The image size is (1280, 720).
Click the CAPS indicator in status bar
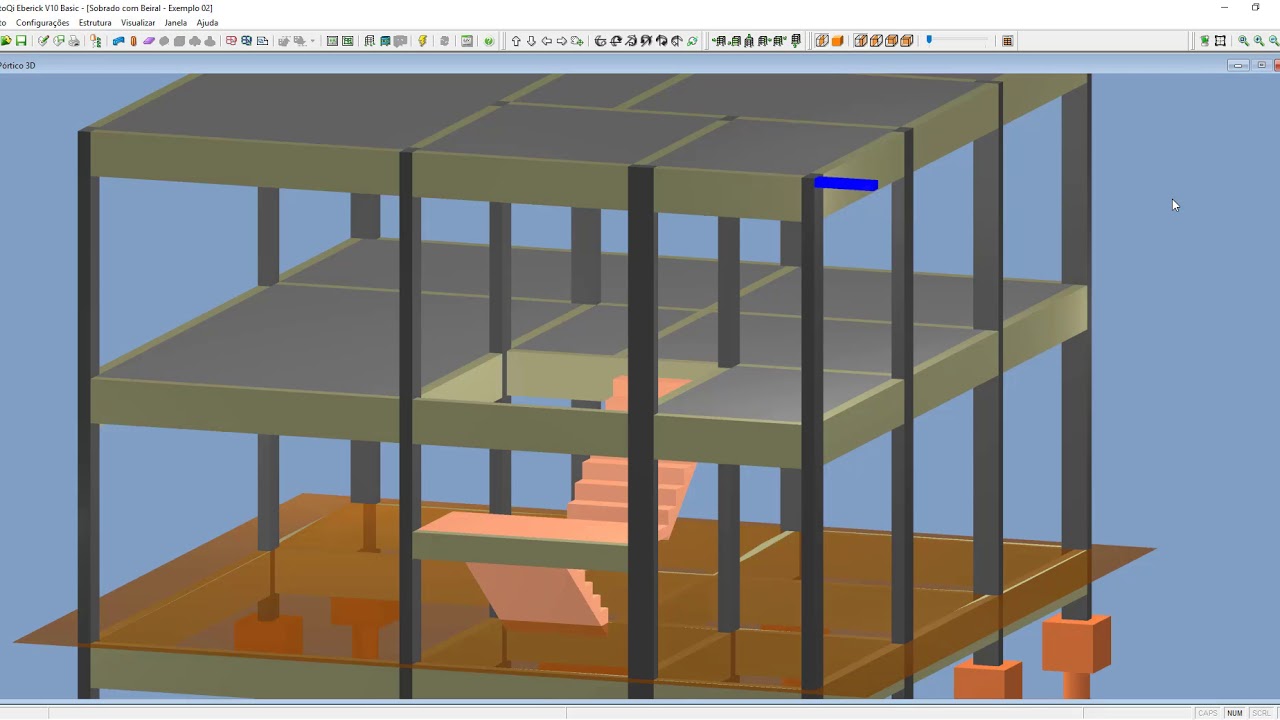coord(1208,713)
